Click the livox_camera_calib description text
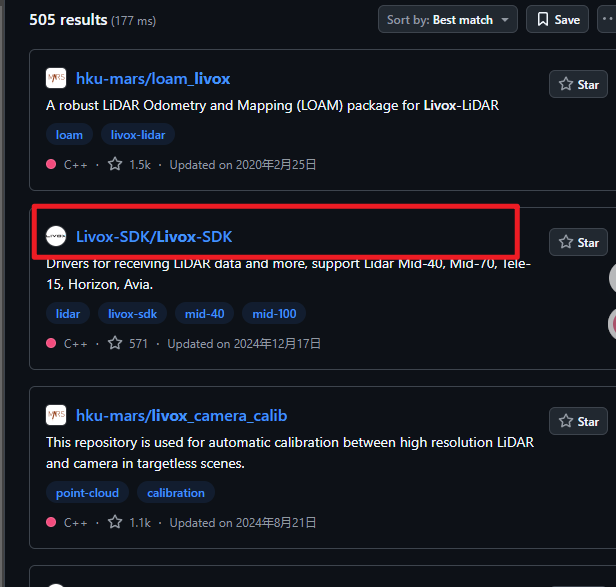The width and height of the screenshot is (616, 587). click(290, 453)
